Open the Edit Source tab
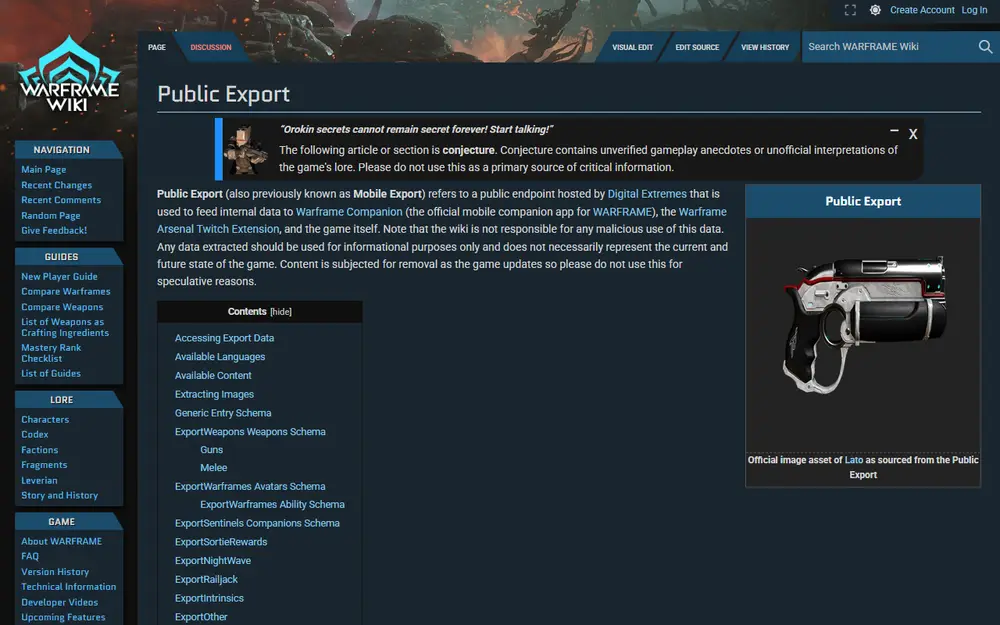The height and width of the screenshot is (625, 1000). click(697, 47)
